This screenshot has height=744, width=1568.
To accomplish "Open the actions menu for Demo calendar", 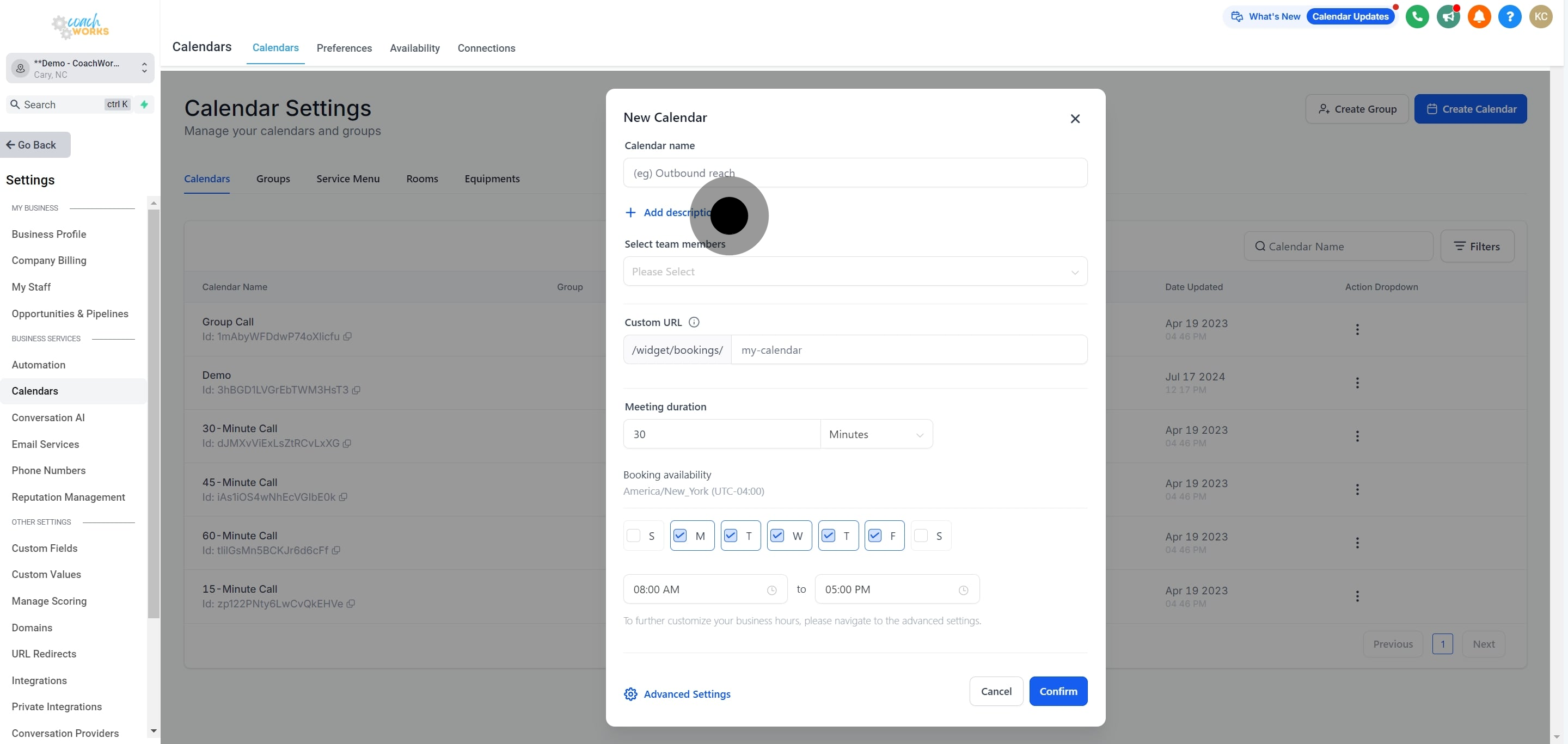I will pyautogui.click(x=1357, y=383).
